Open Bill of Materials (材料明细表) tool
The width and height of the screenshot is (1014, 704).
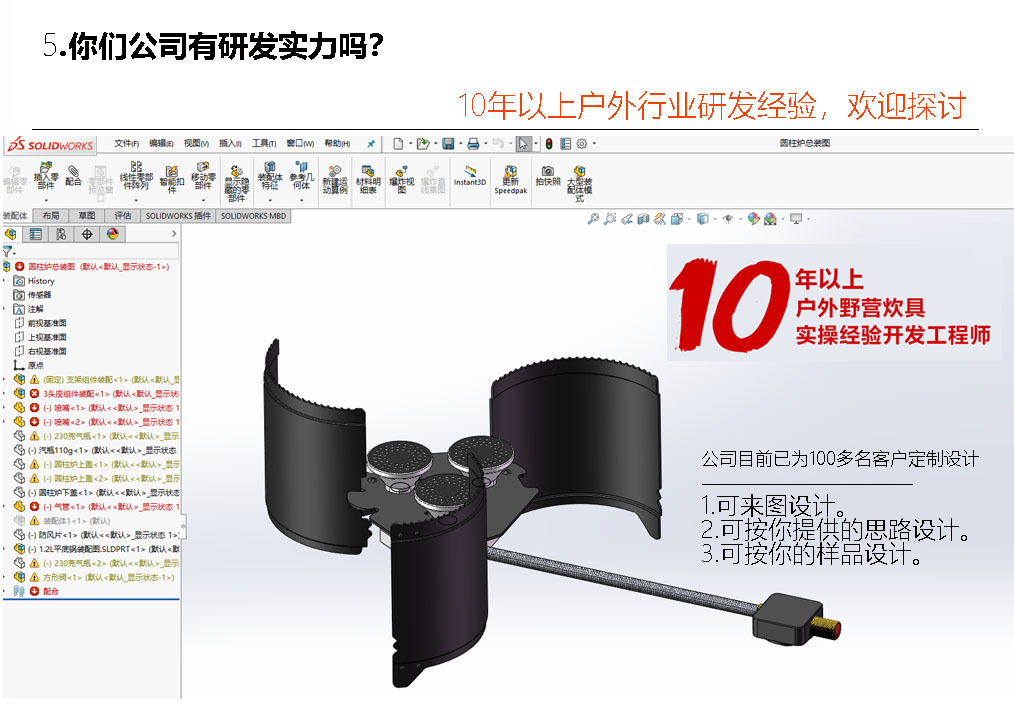368,180
